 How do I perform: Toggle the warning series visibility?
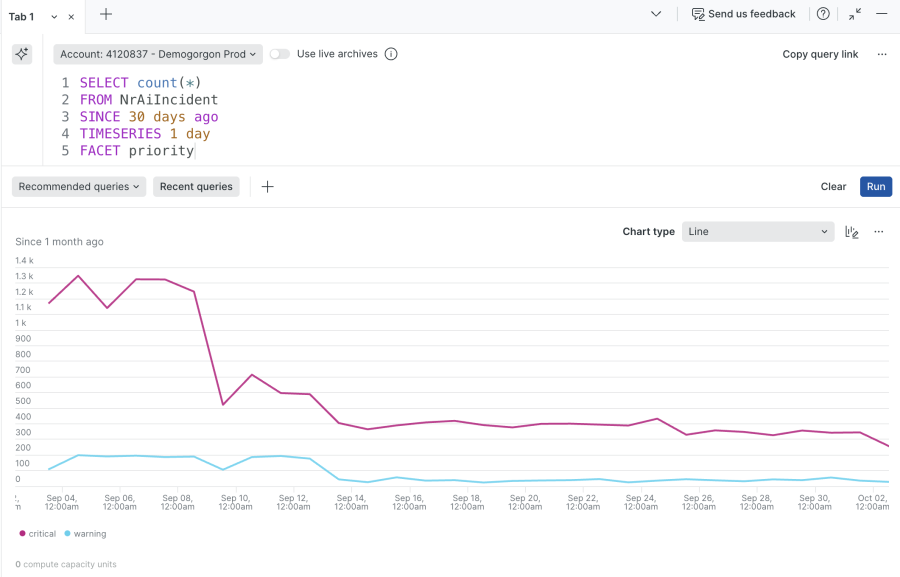[85, 533]
